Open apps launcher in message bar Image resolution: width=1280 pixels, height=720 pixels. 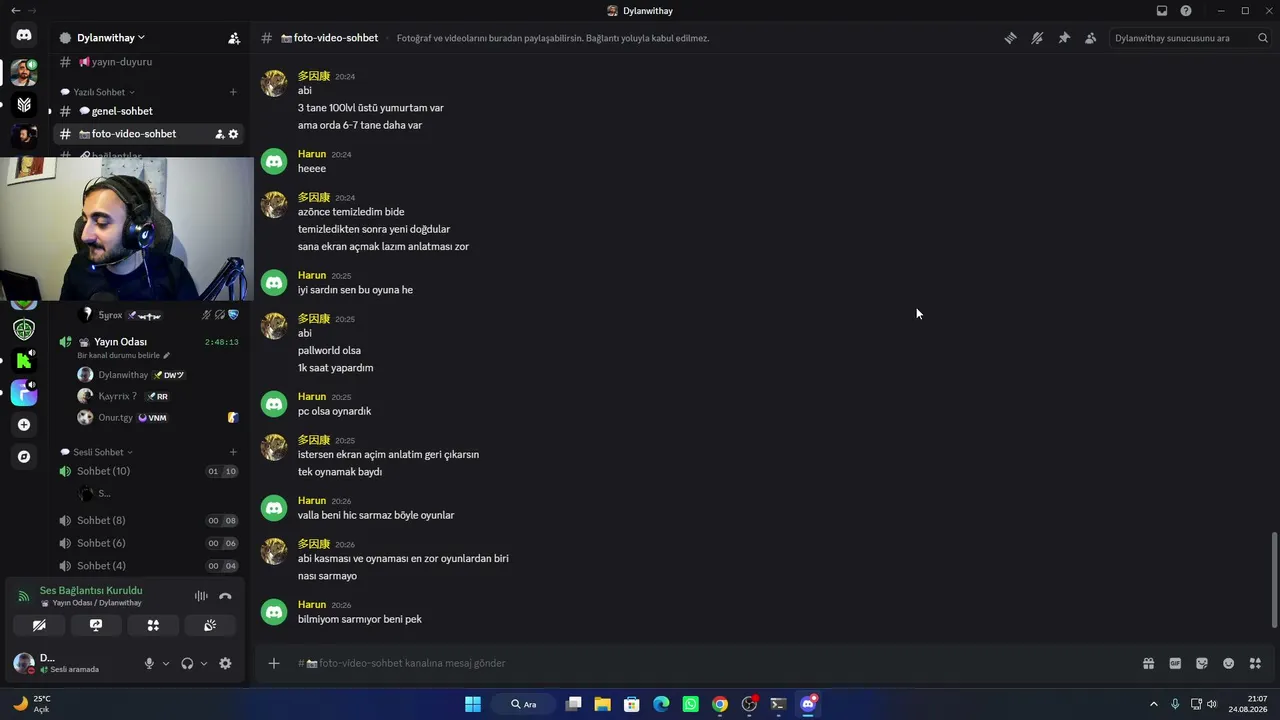1255,663
